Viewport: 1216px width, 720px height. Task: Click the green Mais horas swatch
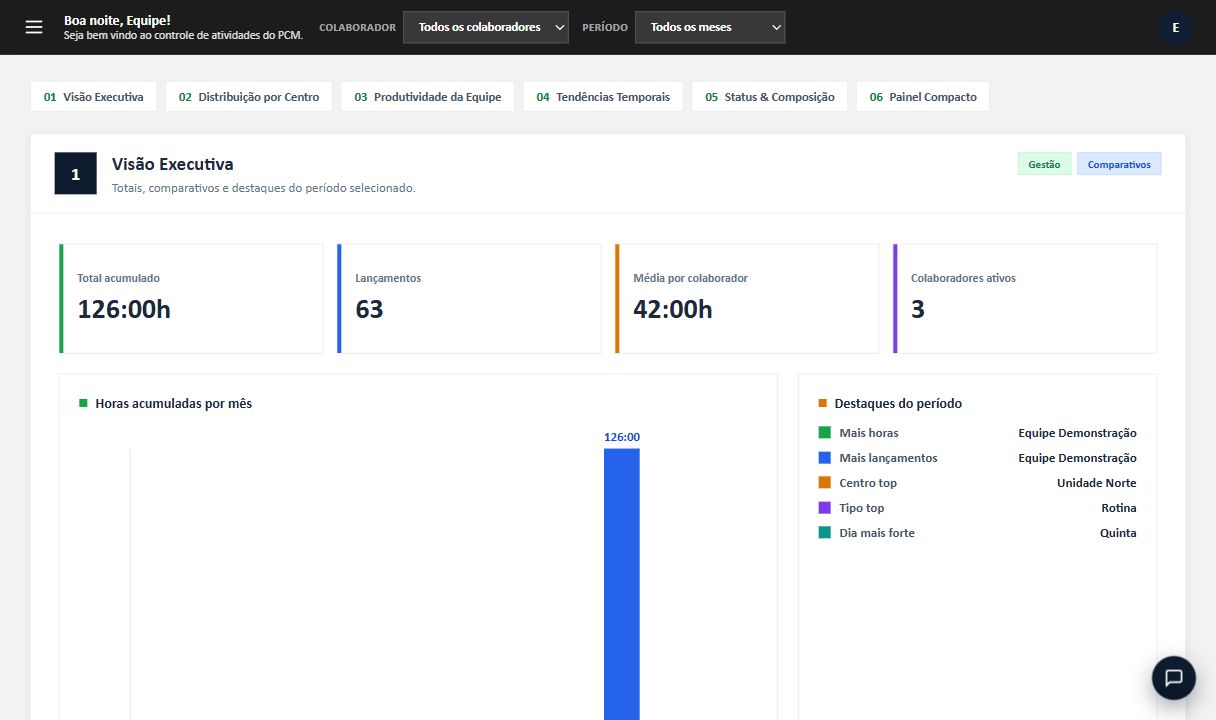[x=825, y=433]
